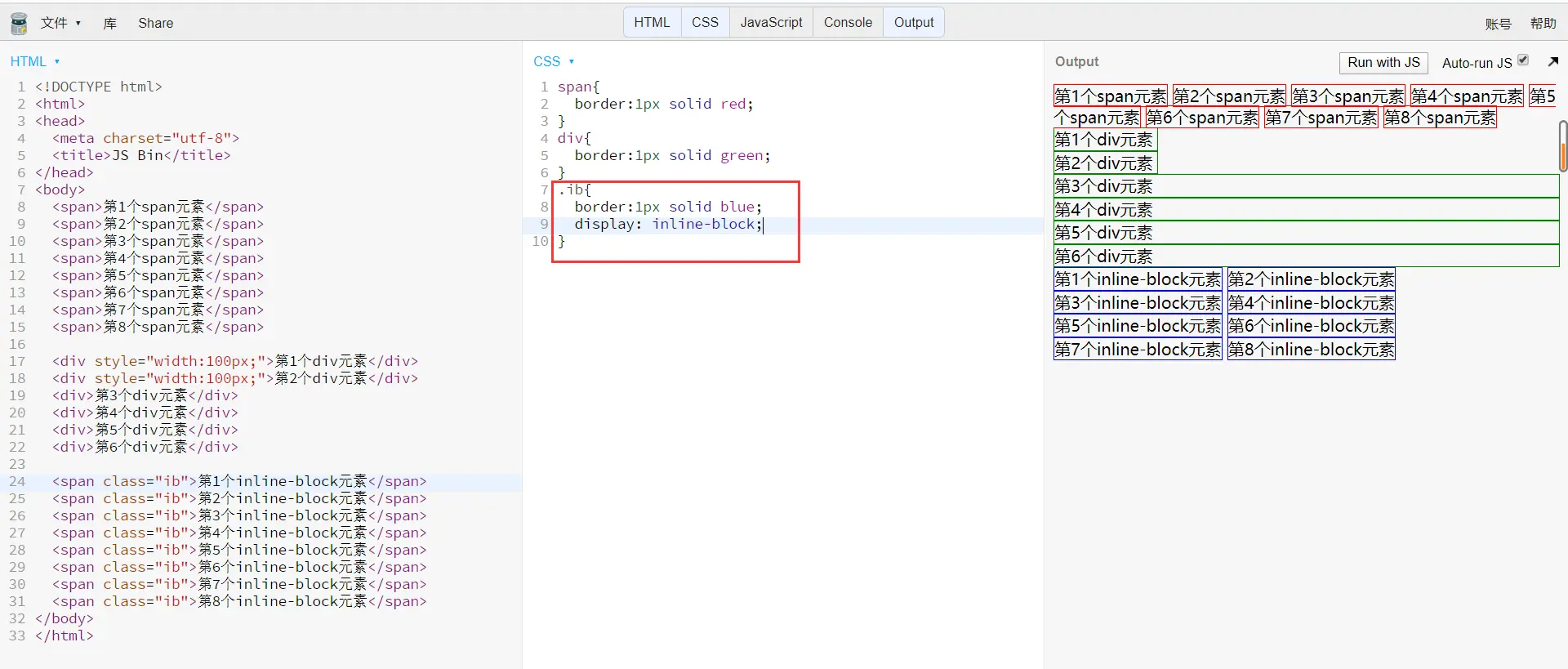Click the output panel scrollbar

[1563, 145]
